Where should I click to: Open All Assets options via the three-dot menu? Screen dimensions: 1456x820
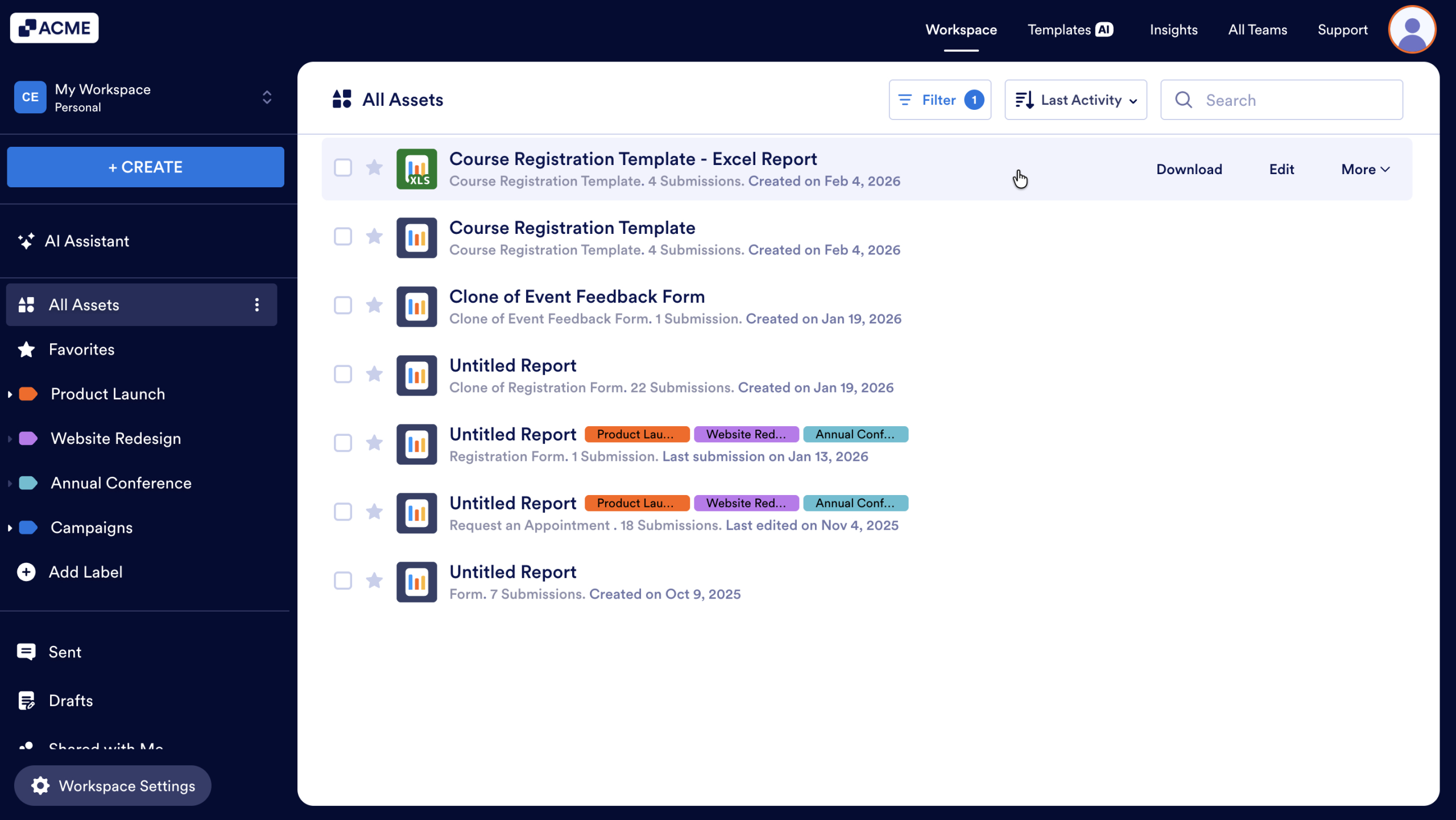pos(257,304)
